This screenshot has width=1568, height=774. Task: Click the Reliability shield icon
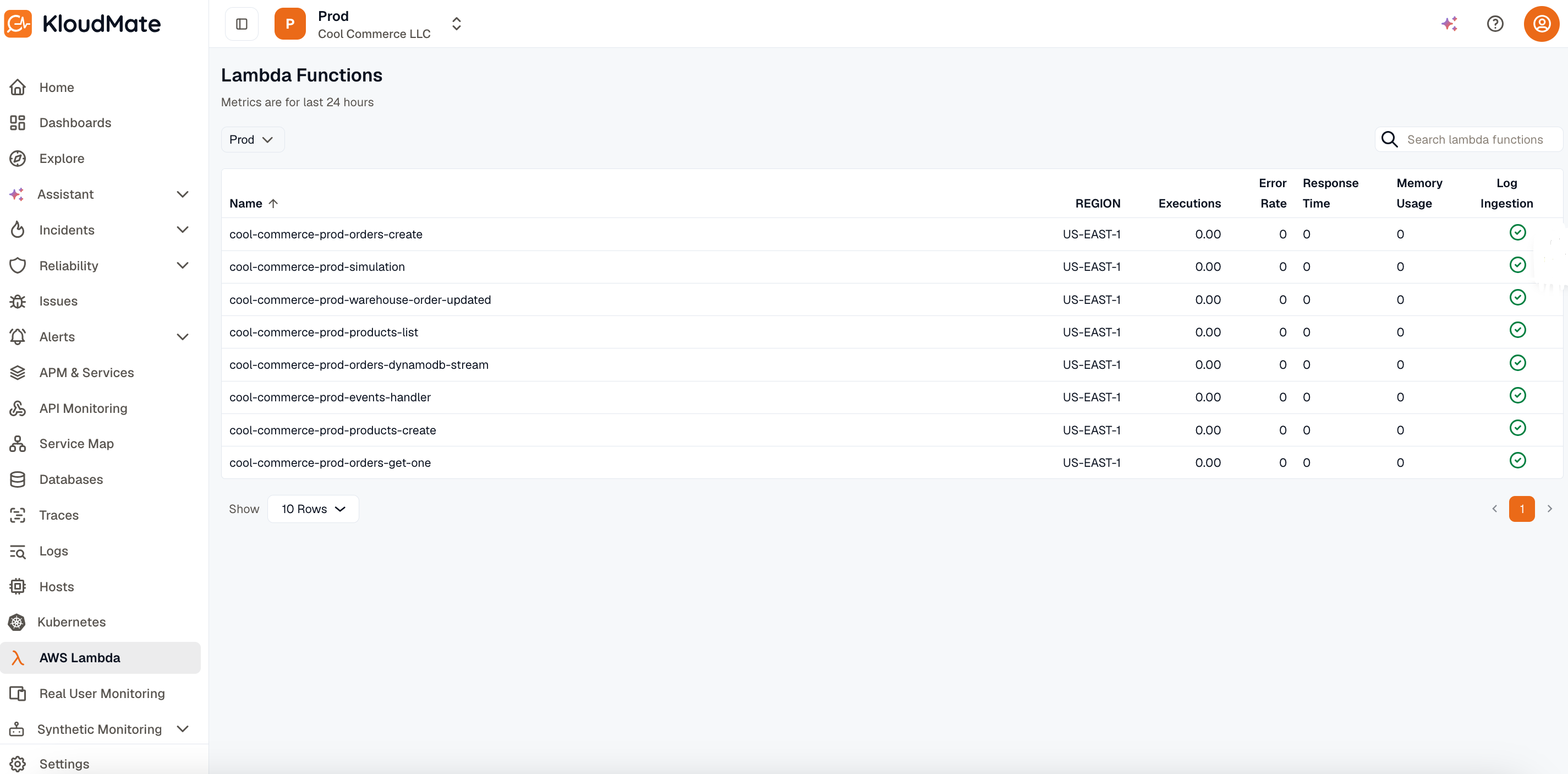click(x=18, y=265)
